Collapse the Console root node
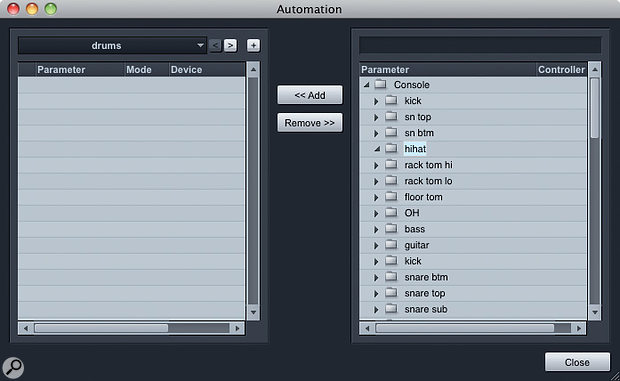 tap(367, 85)
